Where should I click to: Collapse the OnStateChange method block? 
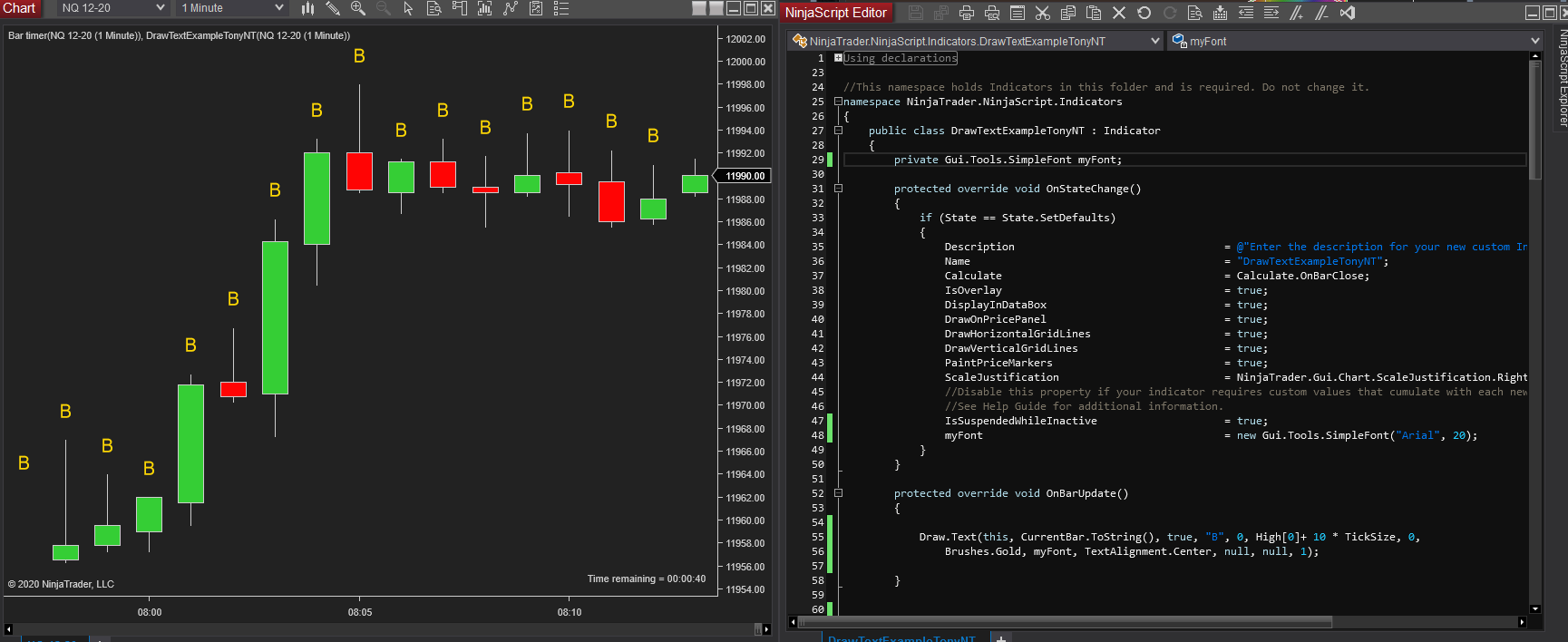pos(839,189)
